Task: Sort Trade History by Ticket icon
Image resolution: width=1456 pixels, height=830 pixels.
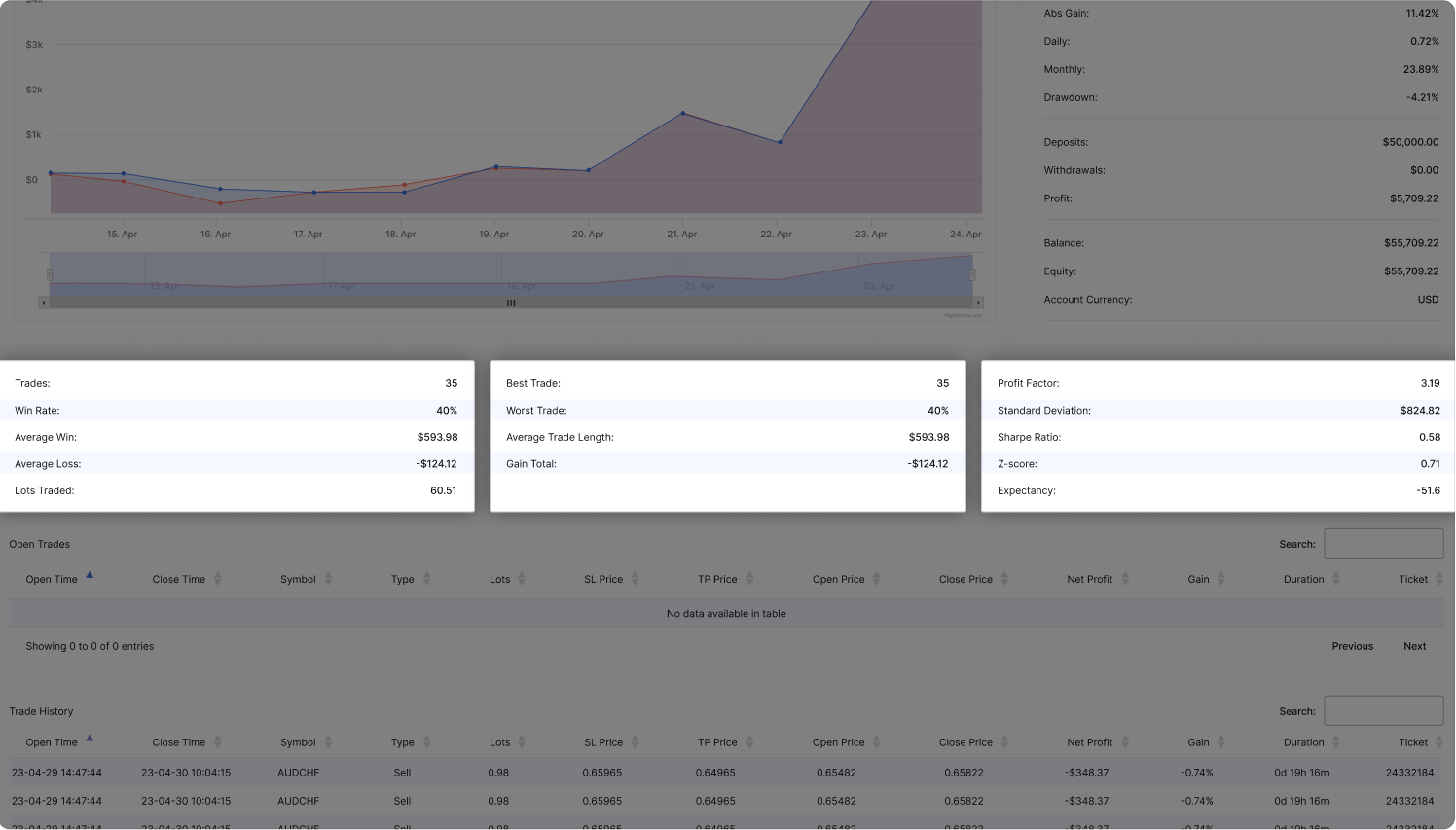Action: click(1439, 742)
